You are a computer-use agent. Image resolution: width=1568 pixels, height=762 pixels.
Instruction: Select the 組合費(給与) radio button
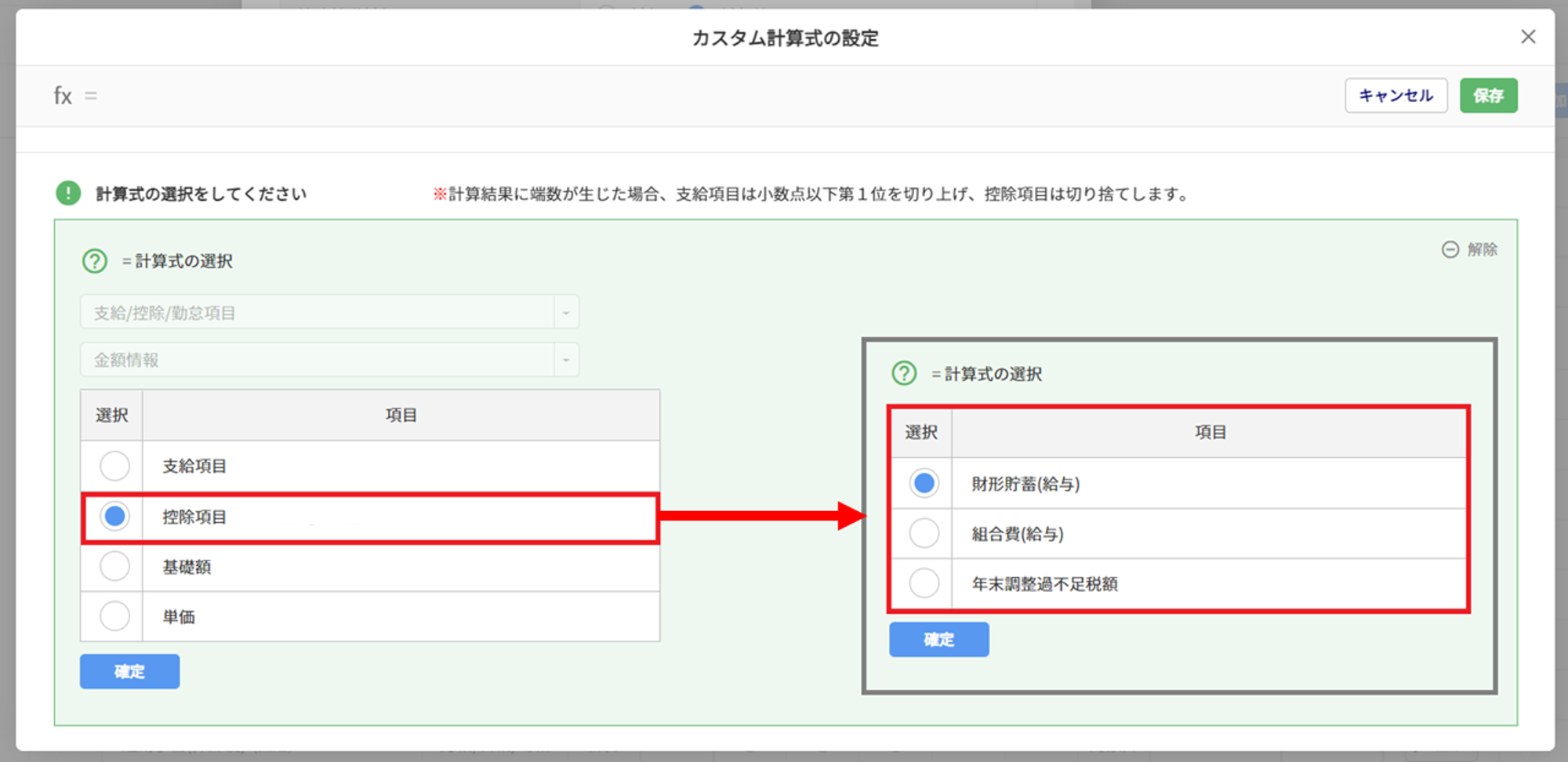coord(924,533)
